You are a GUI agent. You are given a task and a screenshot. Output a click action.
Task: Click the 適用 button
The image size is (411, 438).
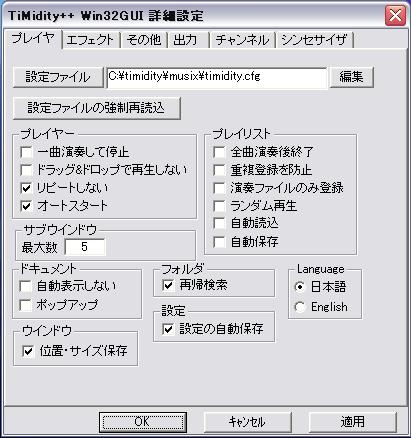point(353,422)
